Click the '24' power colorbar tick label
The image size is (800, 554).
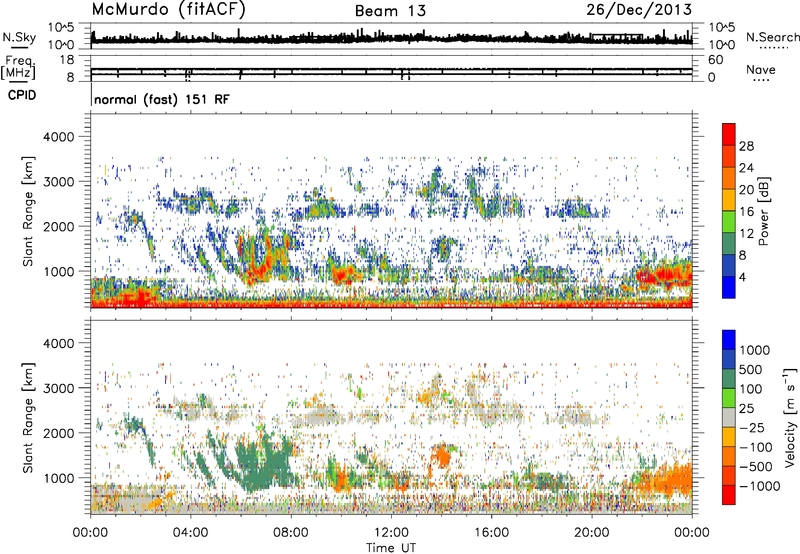click(x=746, y=168)
